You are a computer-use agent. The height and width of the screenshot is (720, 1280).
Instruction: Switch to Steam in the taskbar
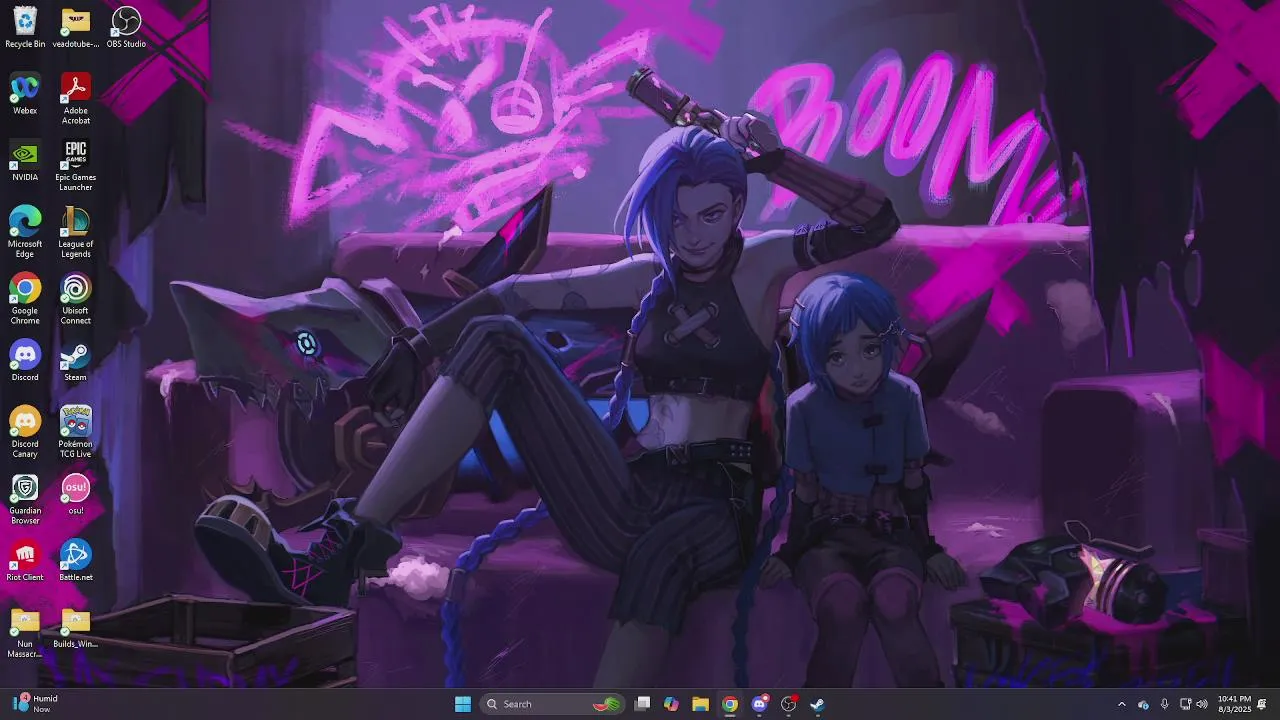point(817,704)
